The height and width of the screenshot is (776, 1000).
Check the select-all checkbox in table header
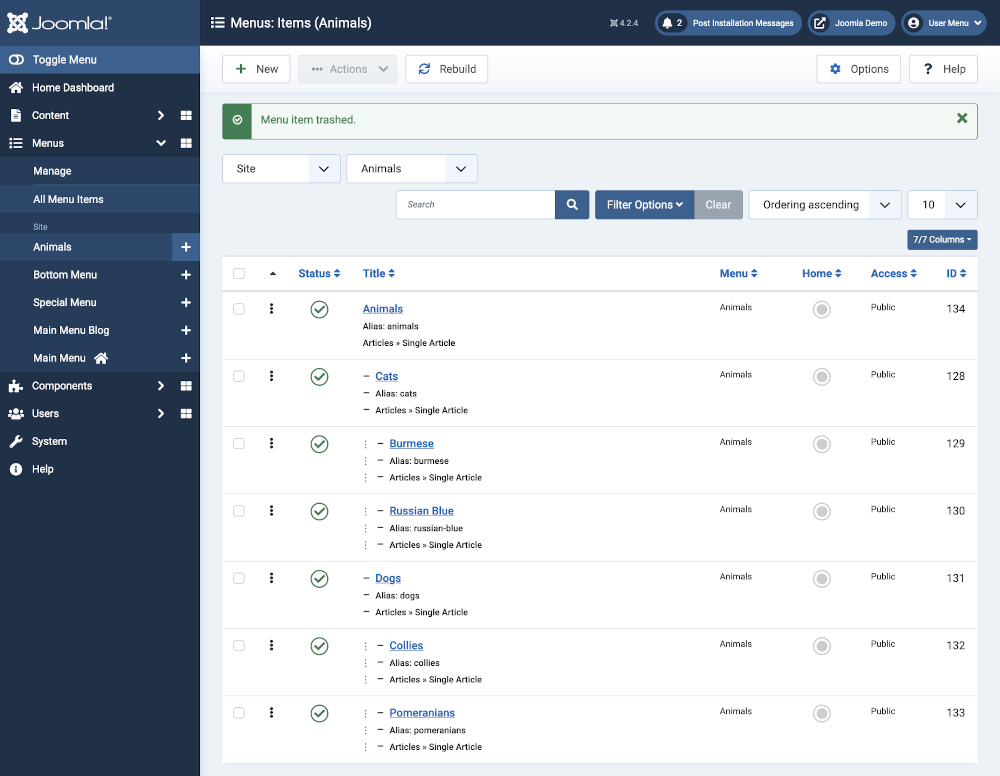(238, 274)
